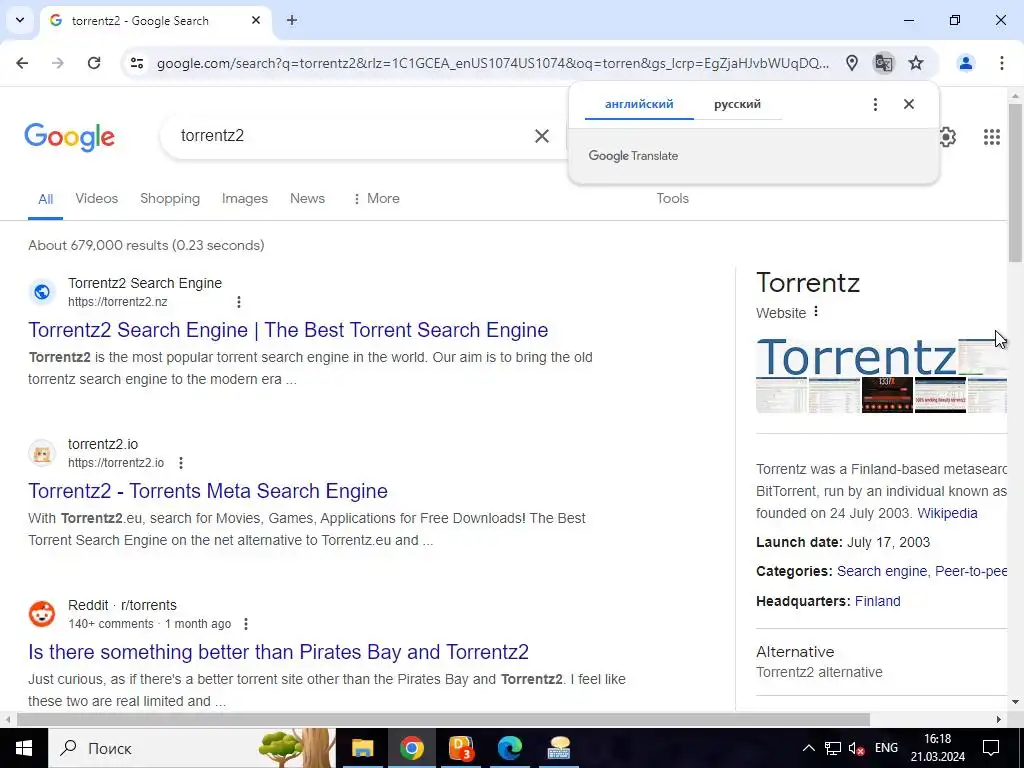Open translate popup options three-dot menu

(x=875, y=104)
